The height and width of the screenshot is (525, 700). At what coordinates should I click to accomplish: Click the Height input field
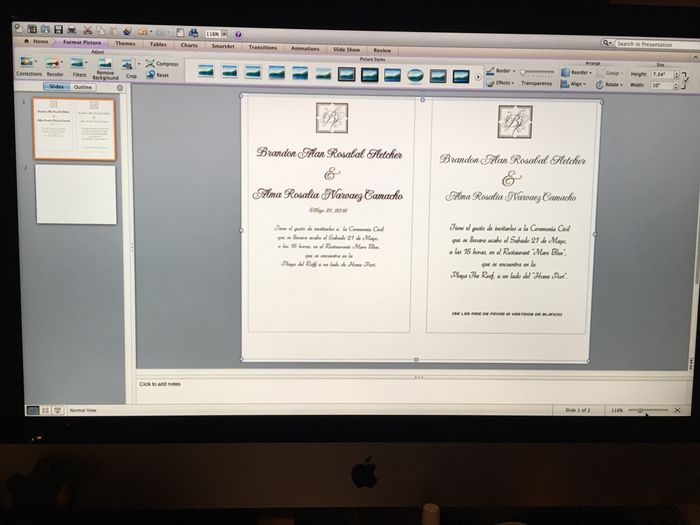(662, 75)
